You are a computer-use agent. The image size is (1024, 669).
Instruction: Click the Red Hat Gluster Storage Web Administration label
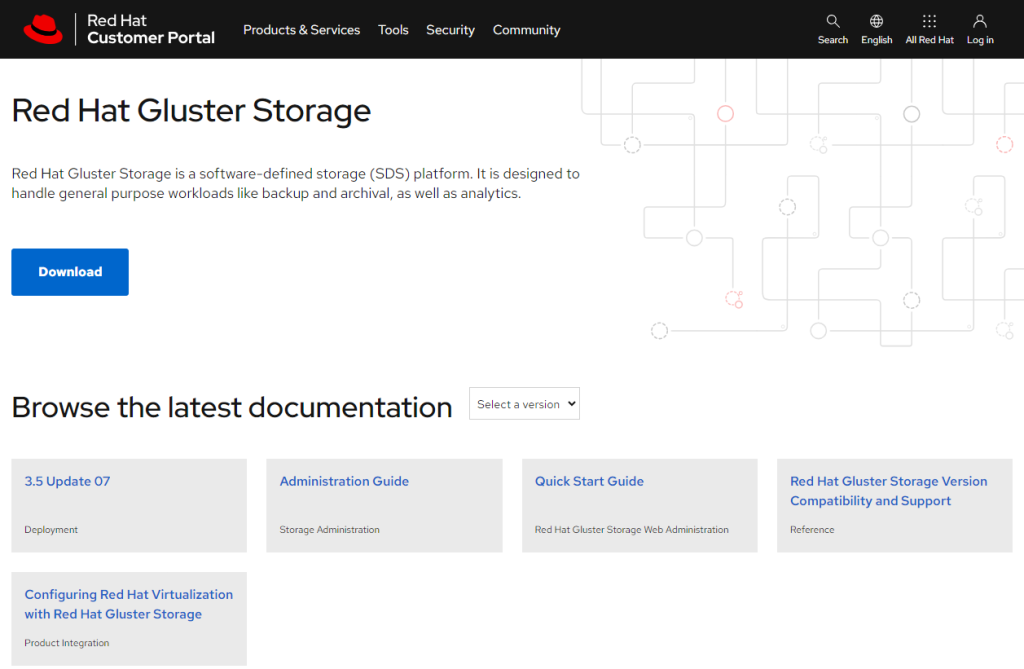pyautogui.click(x=632, y=530)
